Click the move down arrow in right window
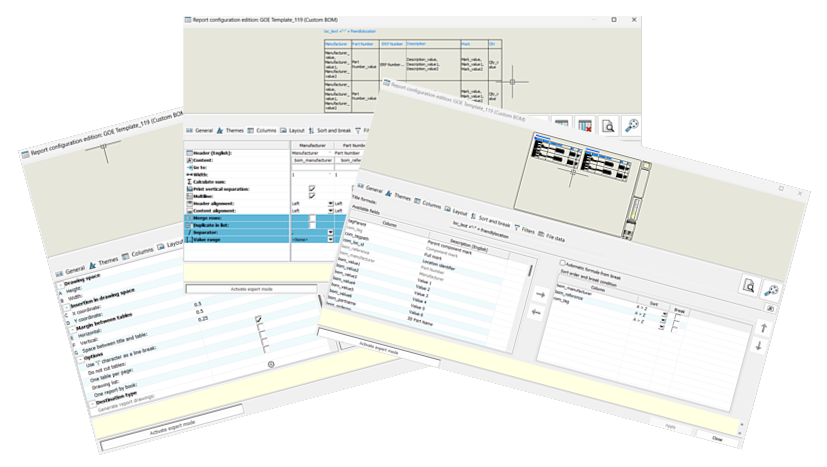 [759, 346]
